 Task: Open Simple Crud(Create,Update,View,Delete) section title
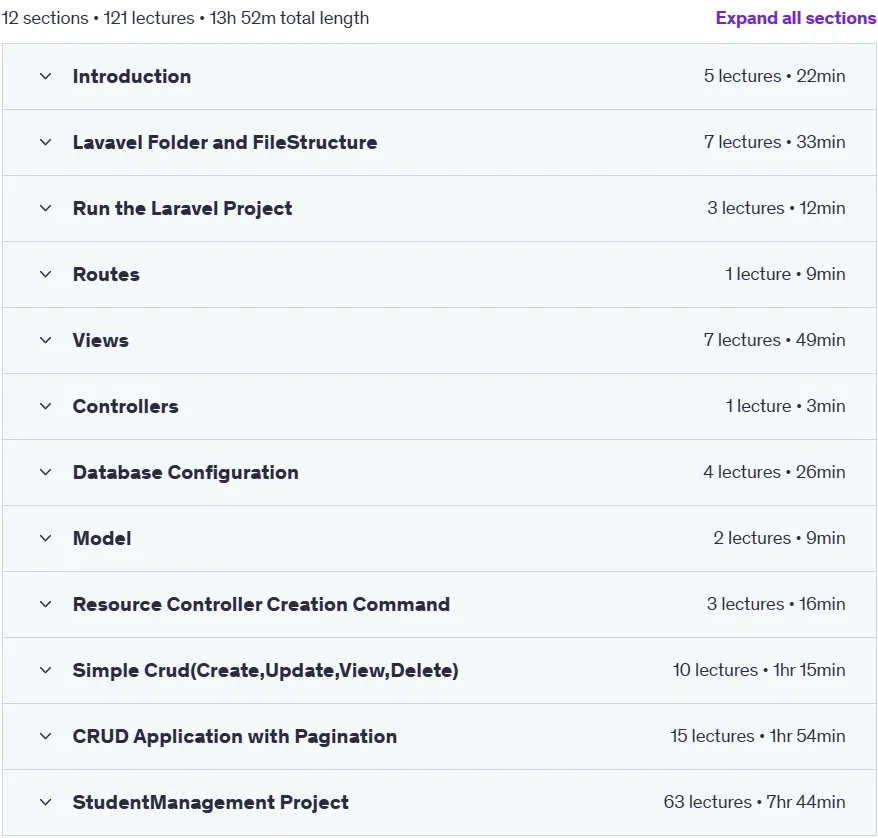(265, 671)
